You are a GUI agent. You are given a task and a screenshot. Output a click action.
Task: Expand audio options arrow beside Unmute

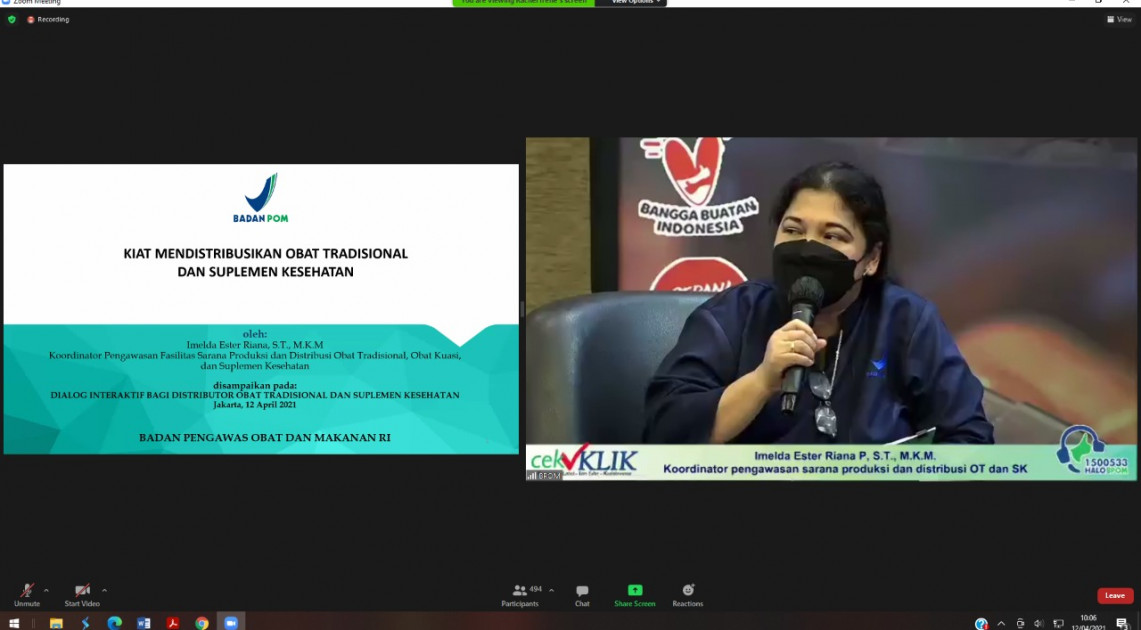pos(46,590)
